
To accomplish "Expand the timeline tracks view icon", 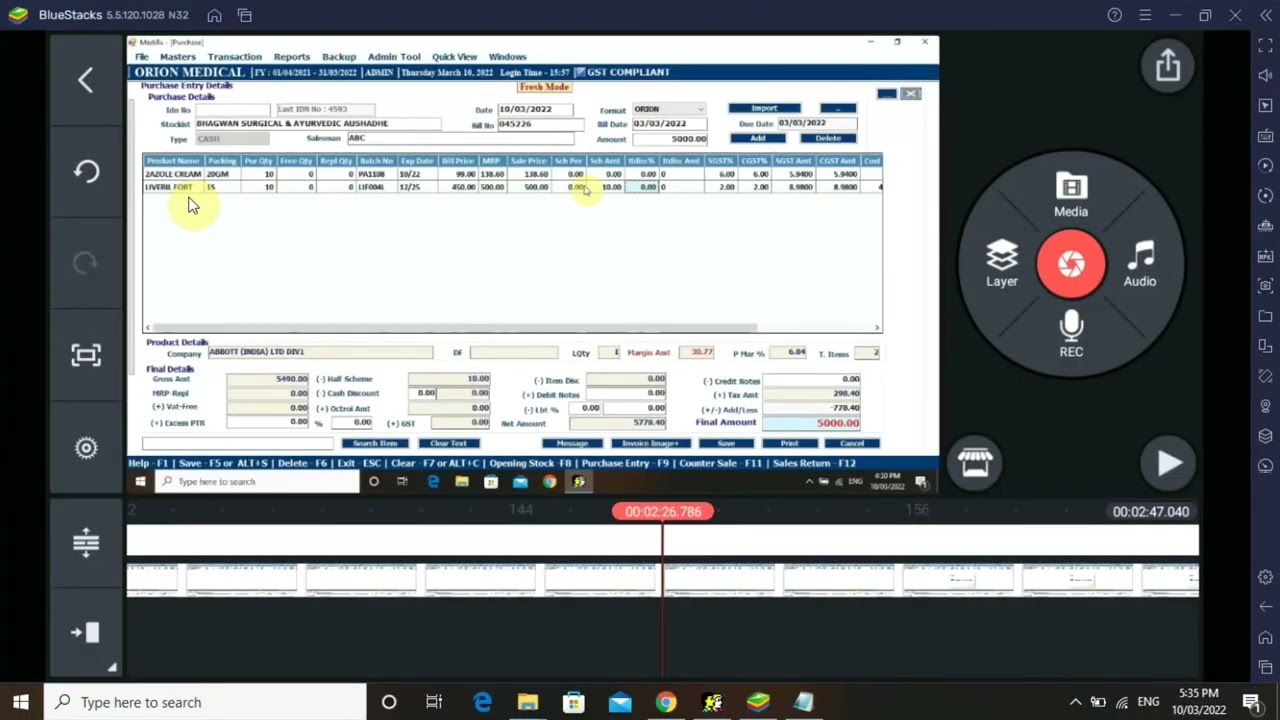I will click(x=86, y=542).
